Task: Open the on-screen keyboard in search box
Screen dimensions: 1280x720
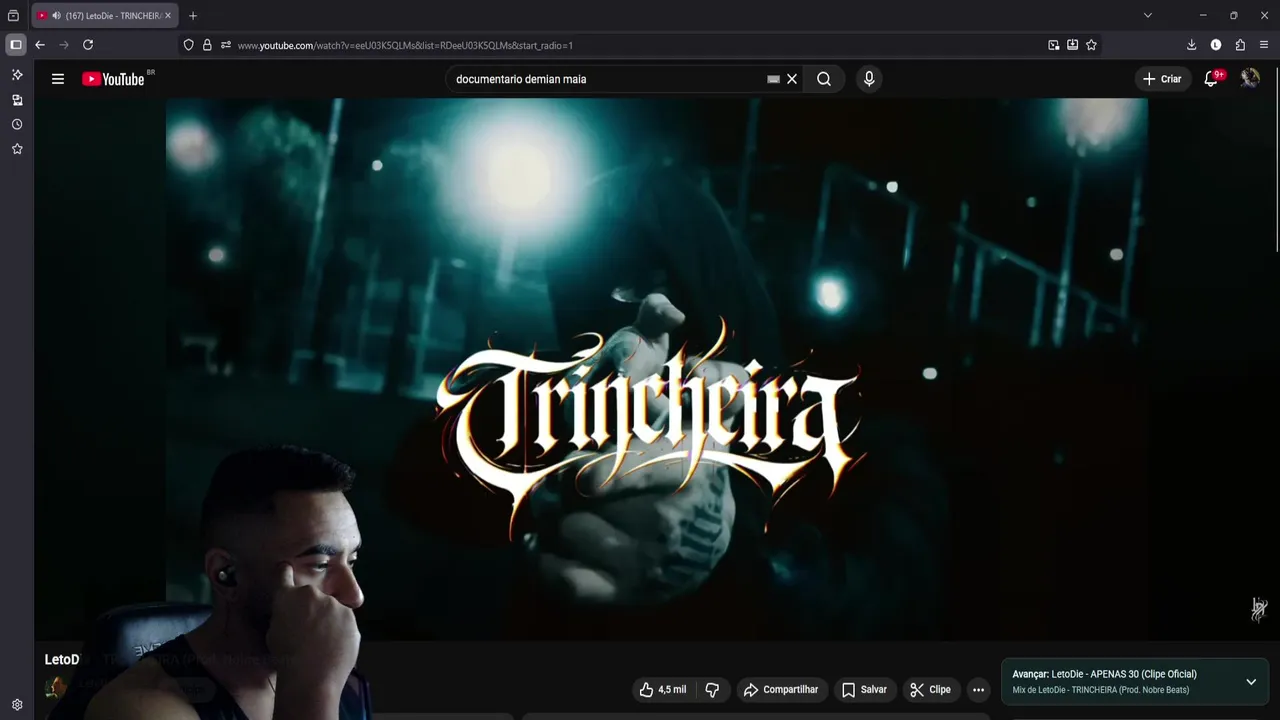Action: tap(773, 79)
